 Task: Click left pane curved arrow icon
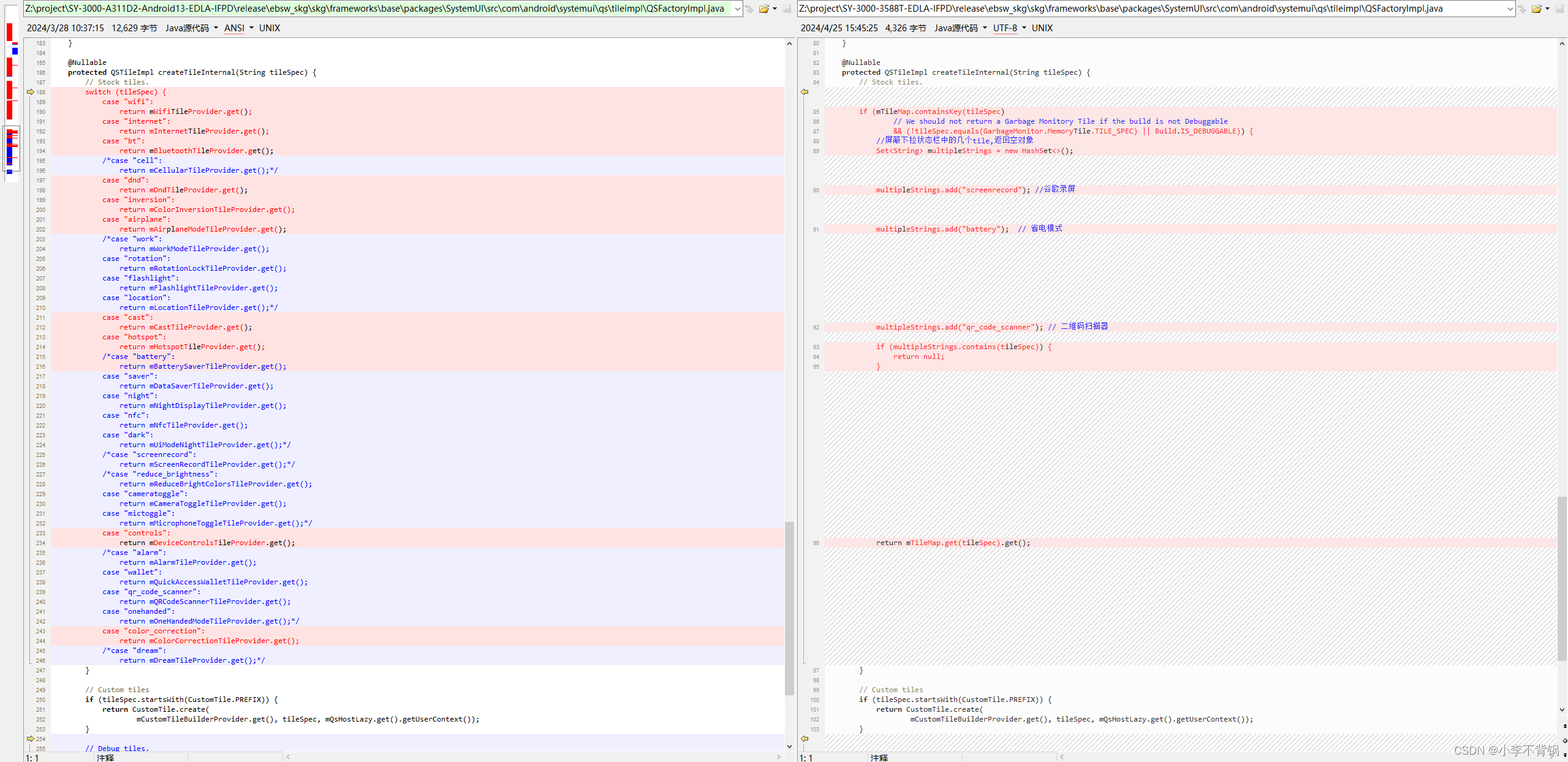pos(749,9)
